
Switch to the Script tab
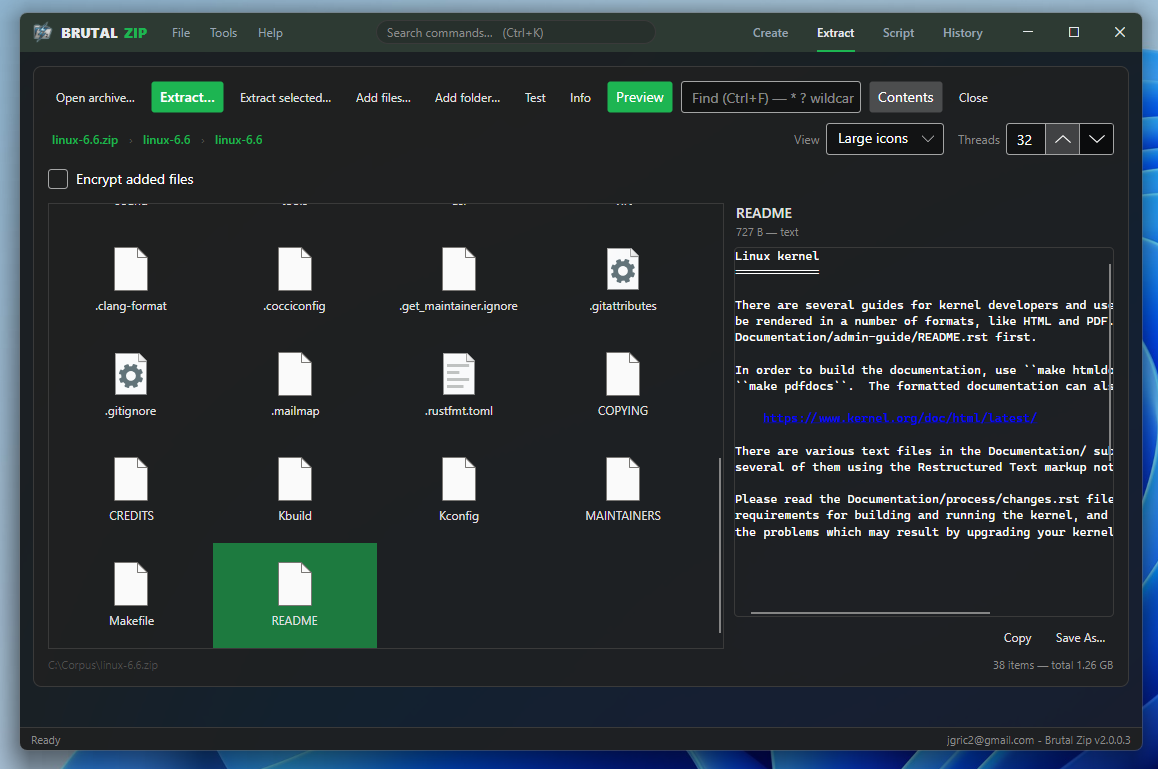[x=898, y=33]
